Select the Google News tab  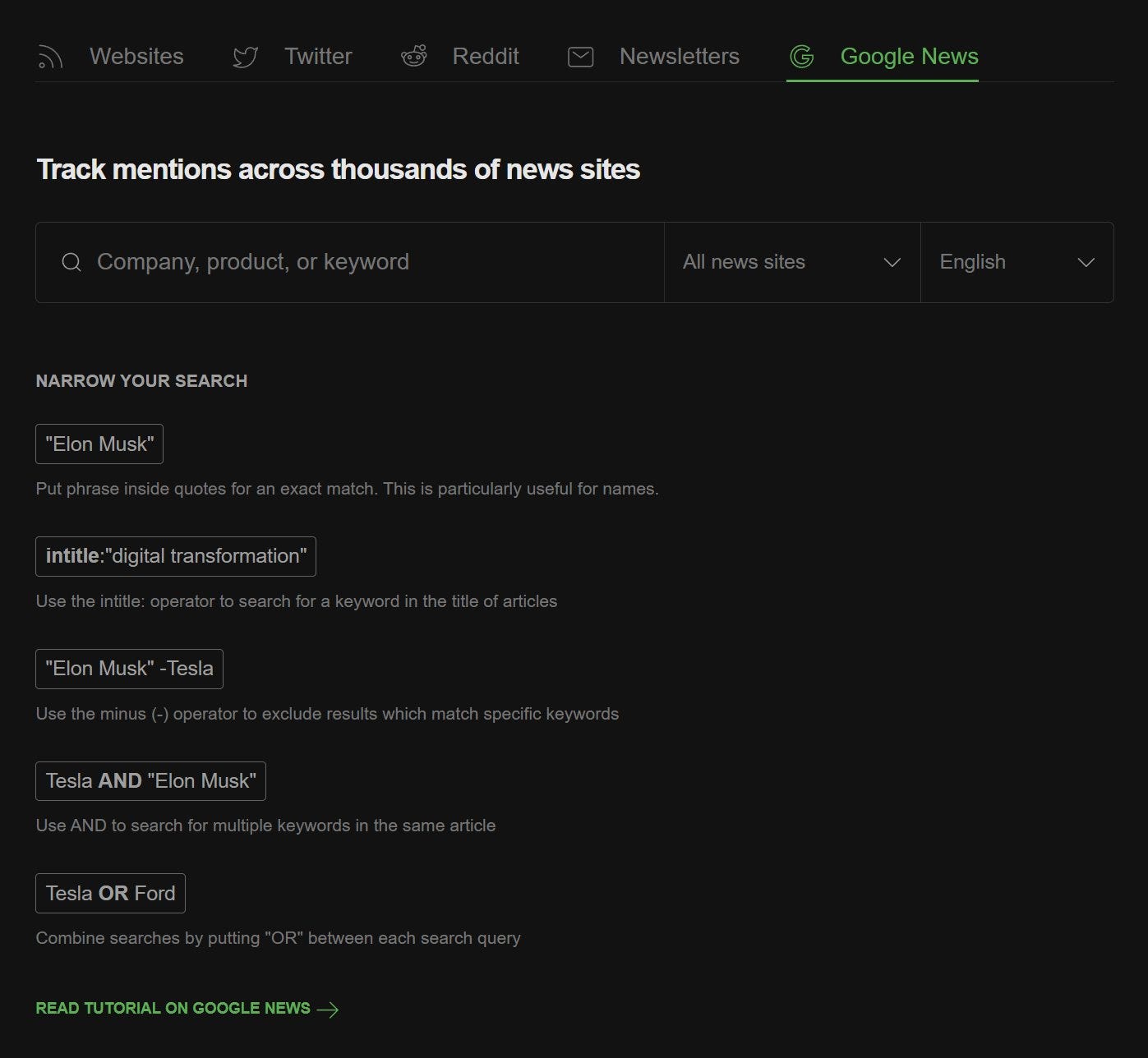coord(883,57)
